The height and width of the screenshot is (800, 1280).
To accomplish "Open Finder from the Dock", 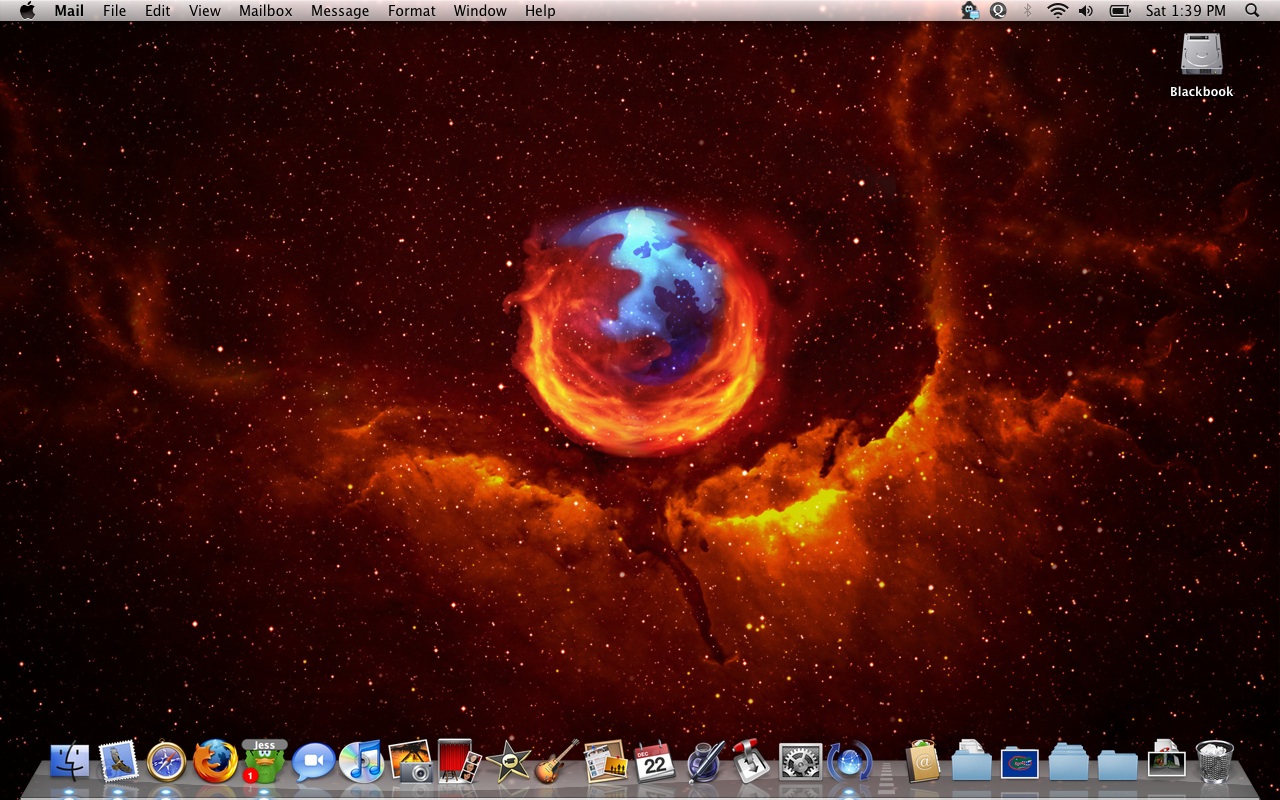I will (x=69, y=762).
